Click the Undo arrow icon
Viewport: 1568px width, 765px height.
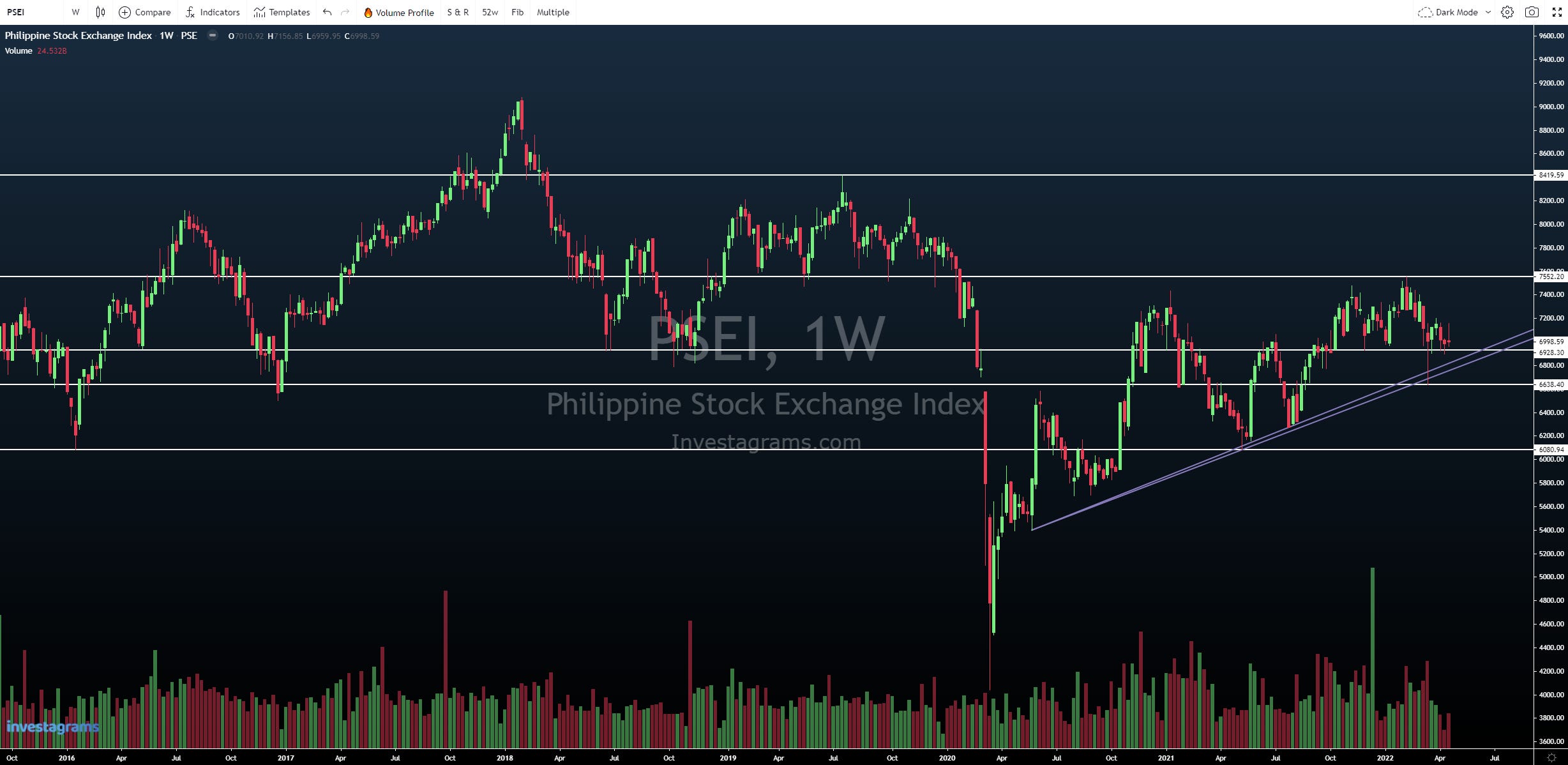pyautogui.click(x=326, y=12)
